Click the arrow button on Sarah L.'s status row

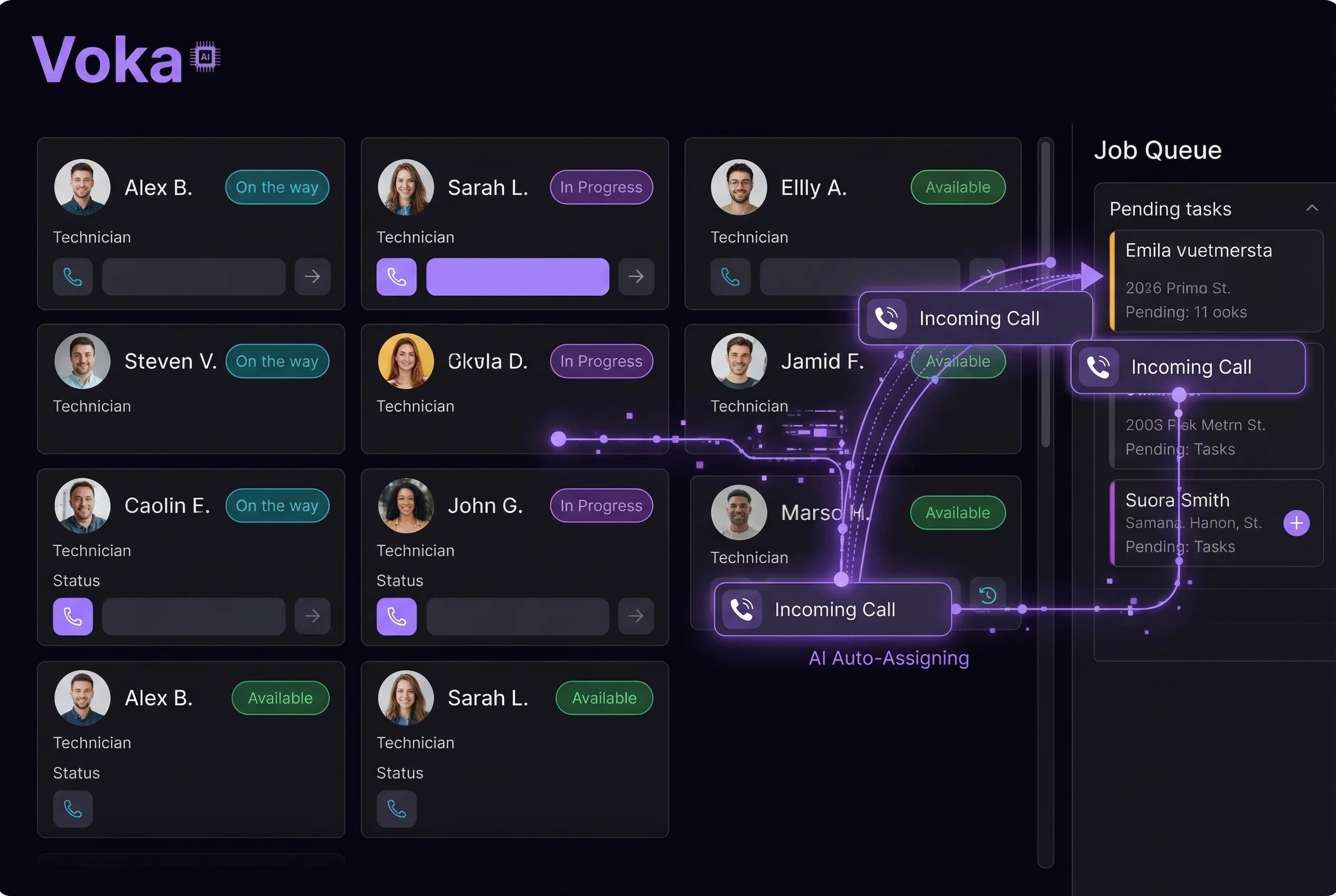(636, 277)
